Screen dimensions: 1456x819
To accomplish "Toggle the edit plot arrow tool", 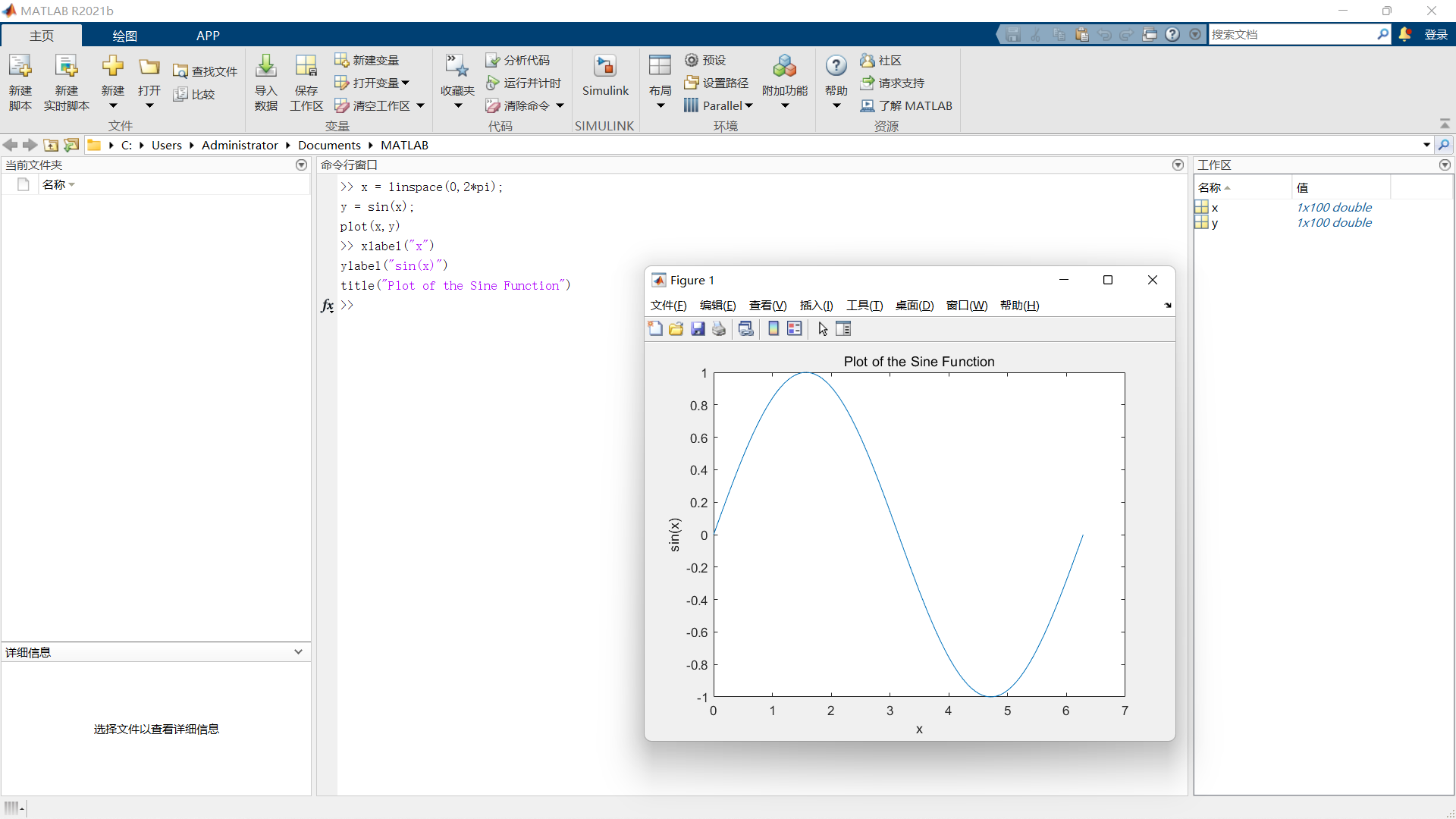I will tap(823, 328).
